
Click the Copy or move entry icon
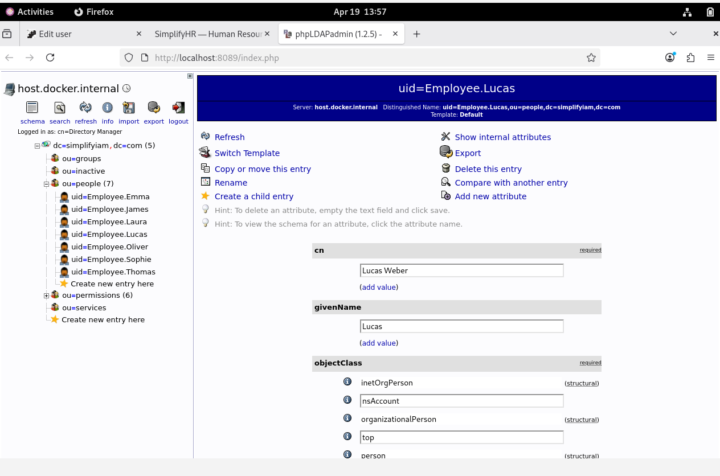tap(205, 168)
